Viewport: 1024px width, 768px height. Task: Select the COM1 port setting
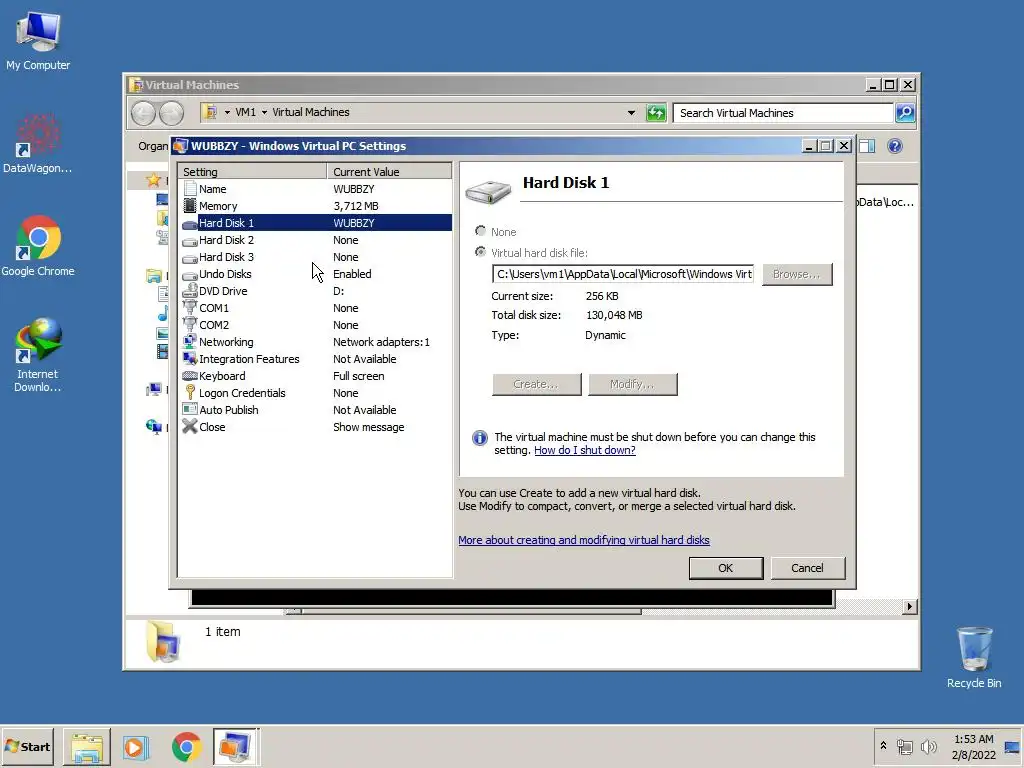(315, 308)
